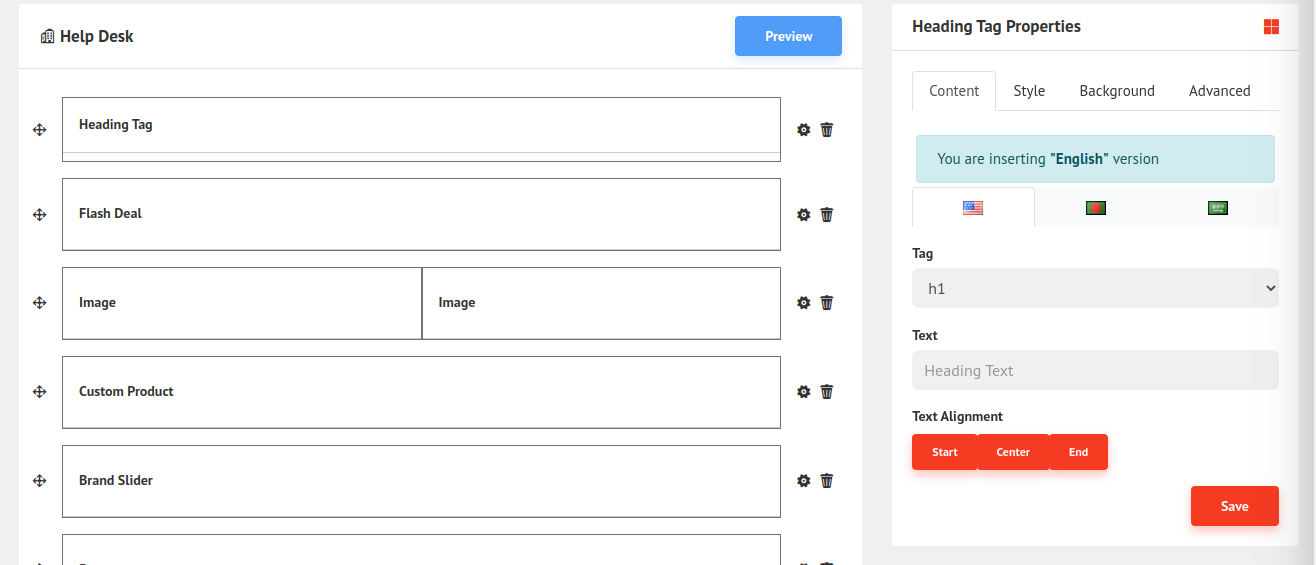Open settings gear for Image row

pos(803,303)
